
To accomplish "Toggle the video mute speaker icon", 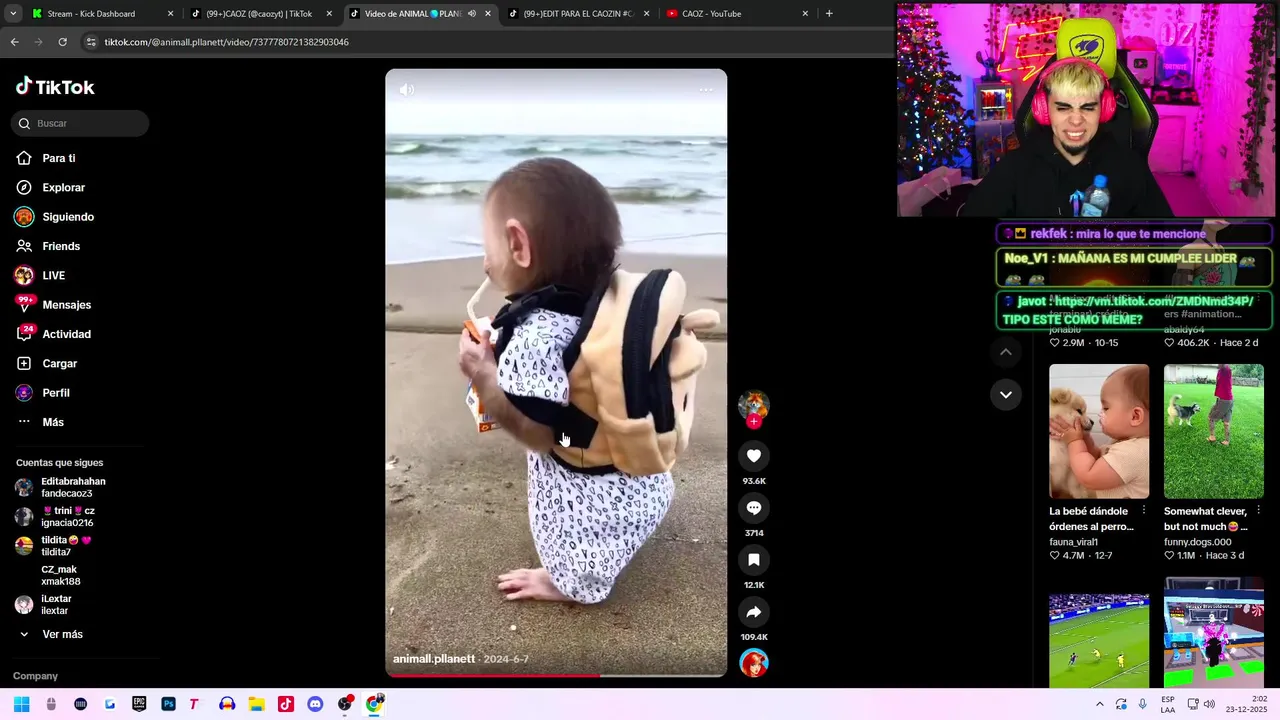I will [x=406, y=90].
